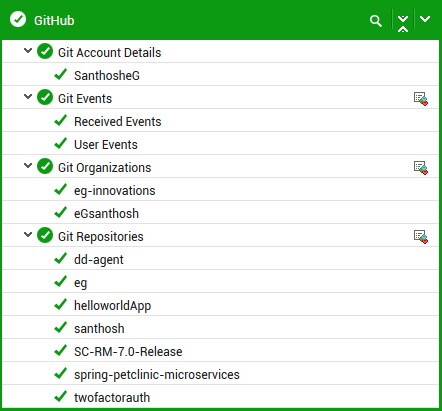The width and height of the screenshot is (442, 411).
Task: Open search in the GitHub header
Action: tap(376, 21)
